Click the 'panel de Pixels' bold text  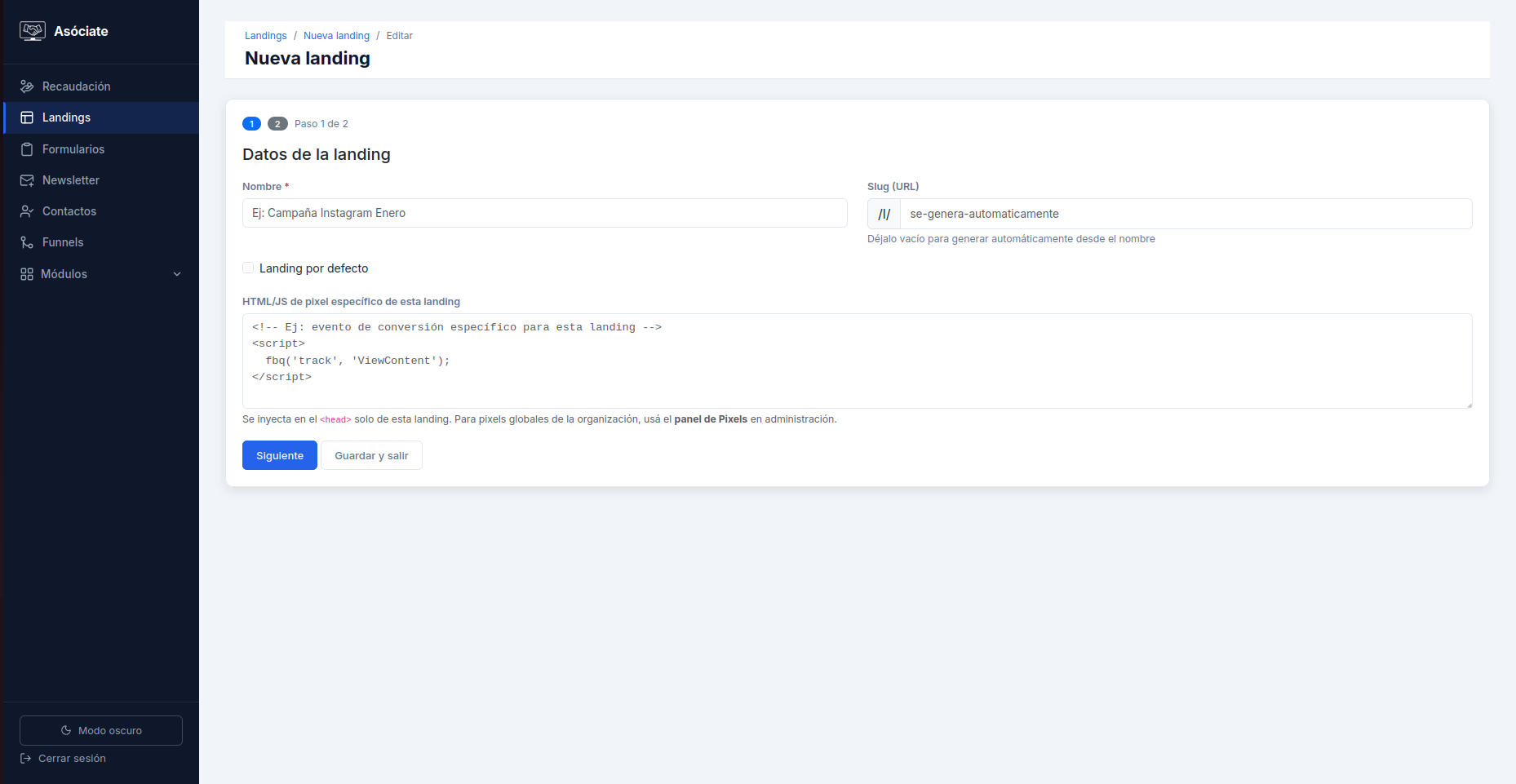tap(711, 419)
